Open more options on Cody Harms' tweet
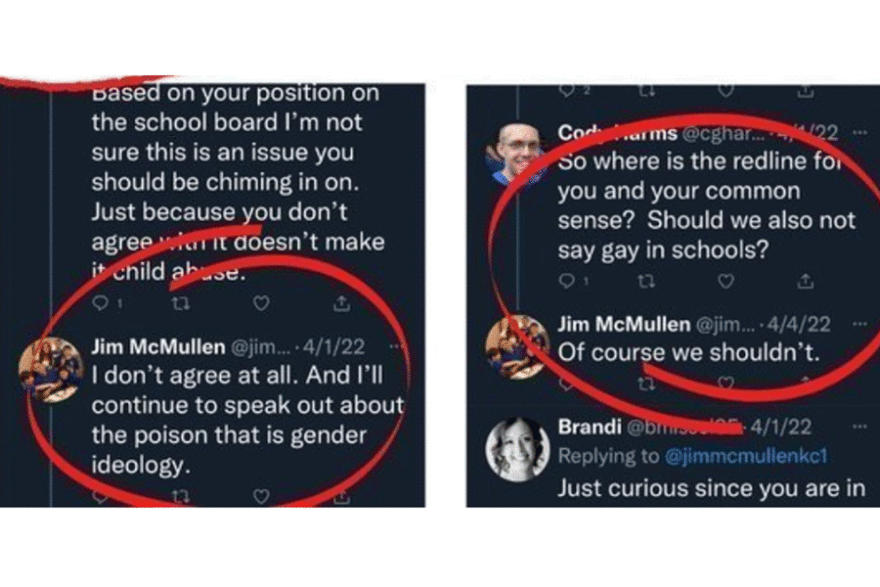880x587 pixels. 858,133
